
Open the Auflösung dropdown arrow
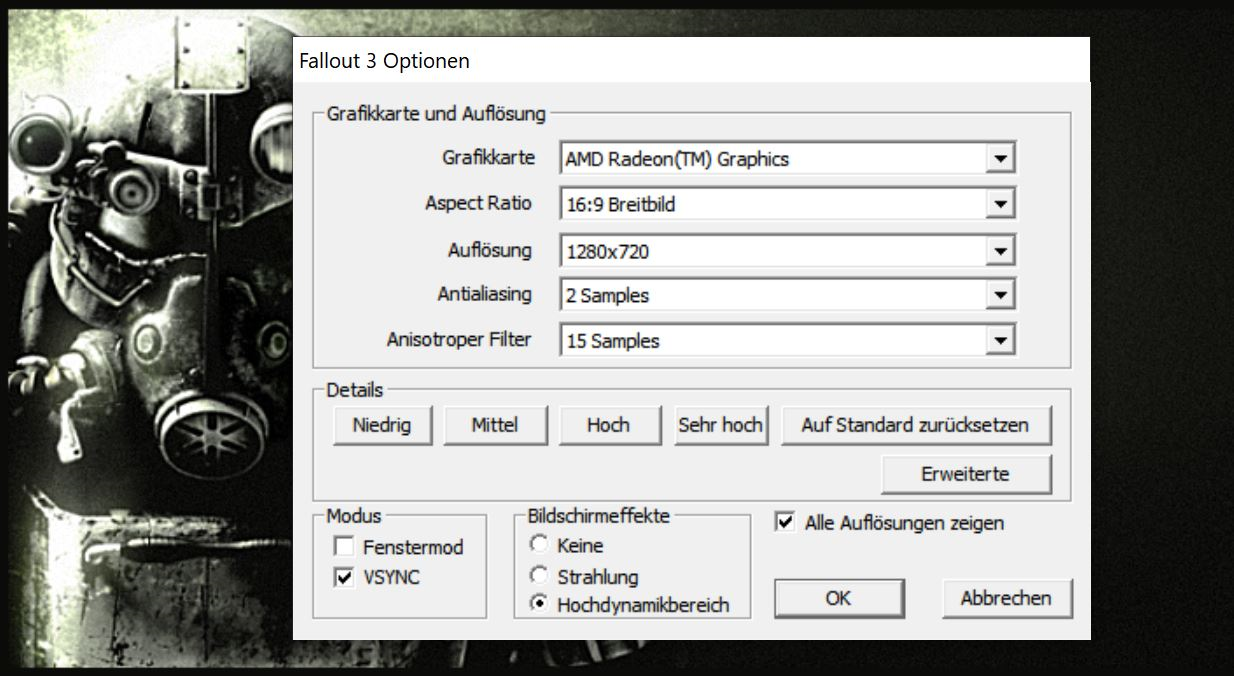(999, 251)
